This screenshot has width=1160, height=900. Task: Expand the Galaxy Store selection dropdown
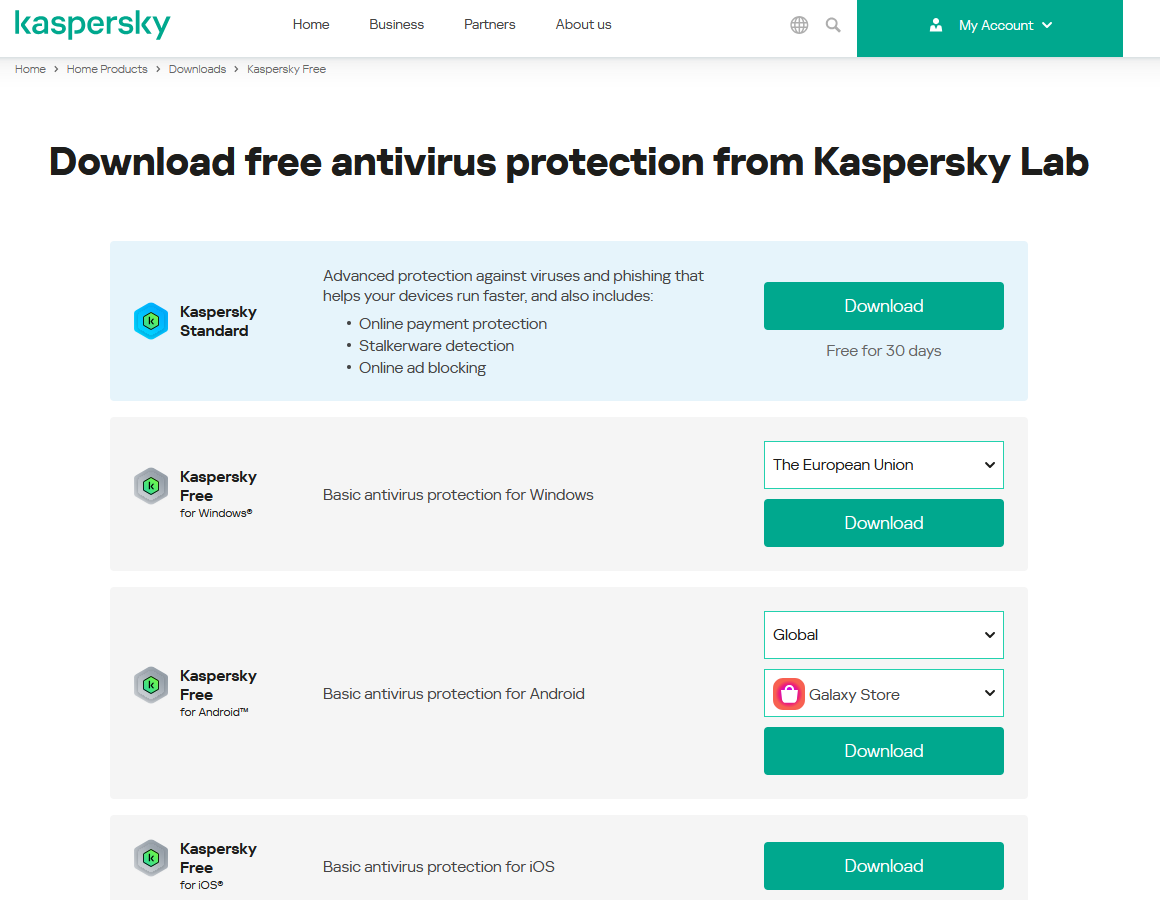pos(883,693)
